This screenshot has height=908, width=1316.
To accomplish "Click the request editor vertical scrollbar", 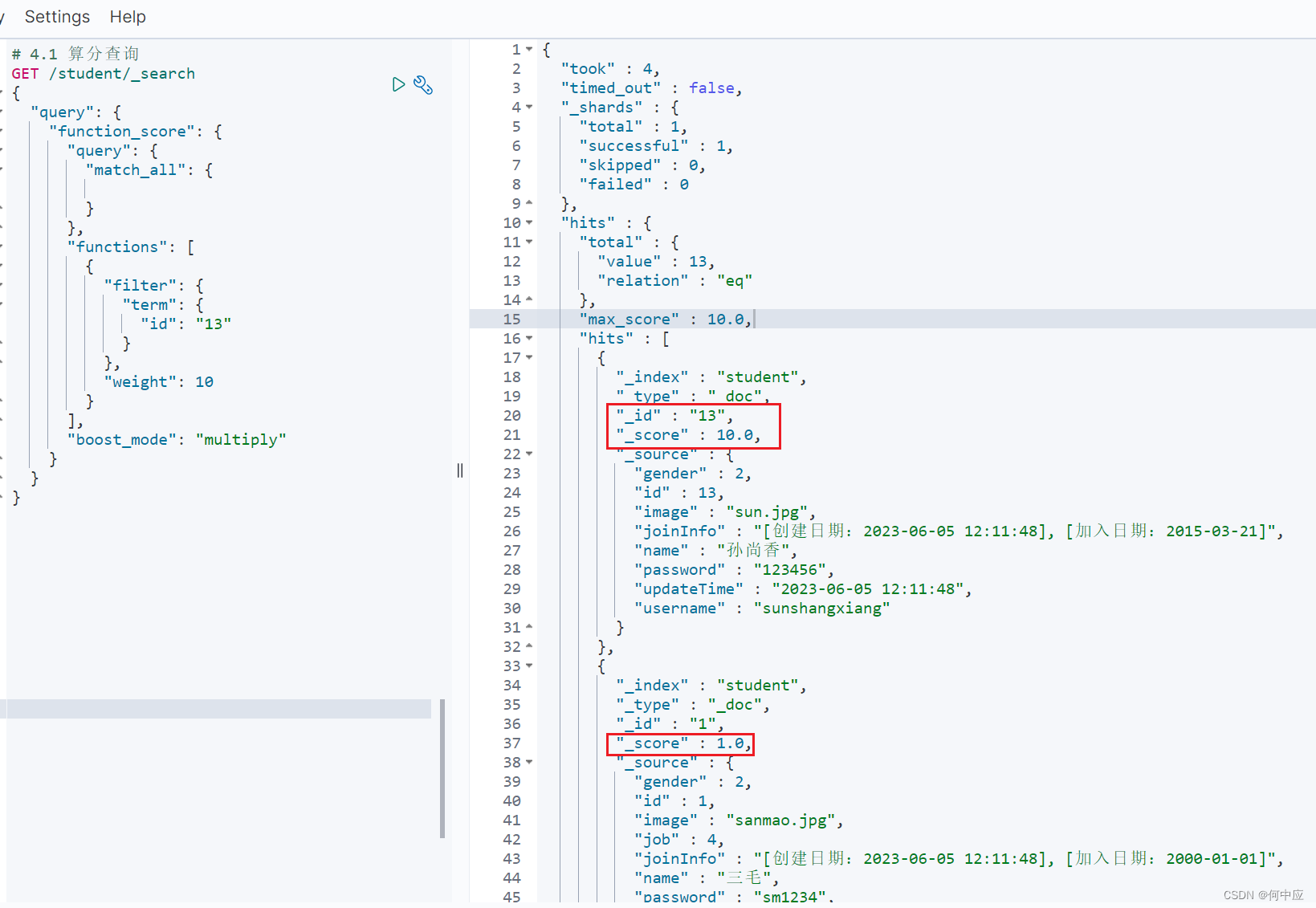I will pyautogui.click(x=442, y=768).
